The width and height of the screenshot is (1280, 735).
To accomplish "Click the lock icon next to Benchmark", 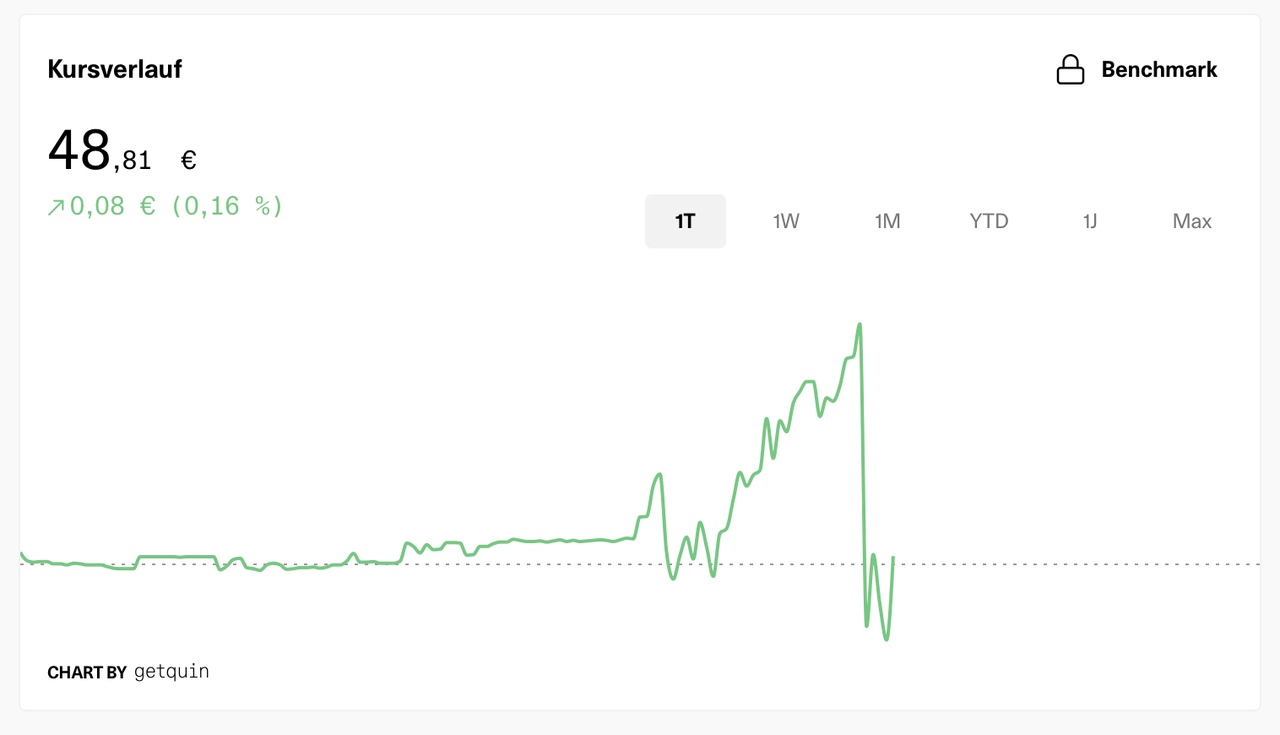I will tap(1070, 70).
